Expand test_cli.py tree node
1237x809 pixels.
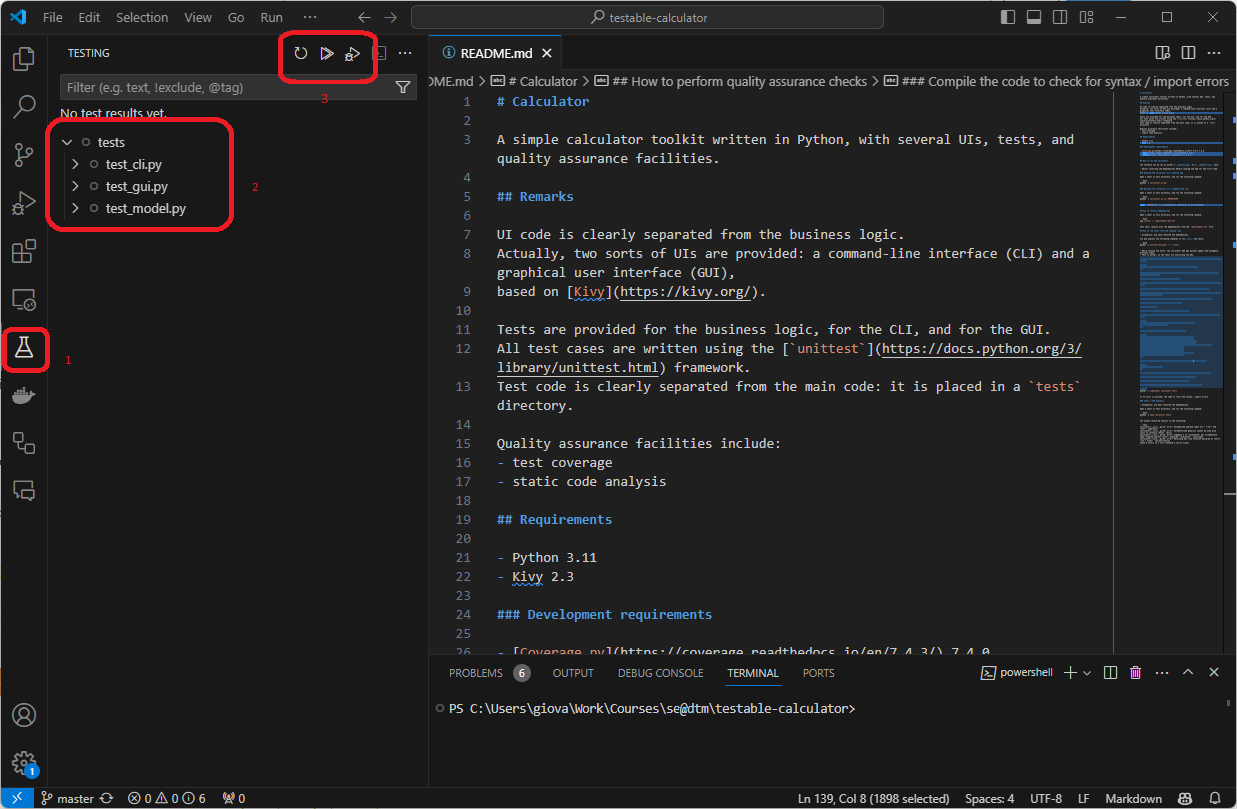tap(75, 164)
